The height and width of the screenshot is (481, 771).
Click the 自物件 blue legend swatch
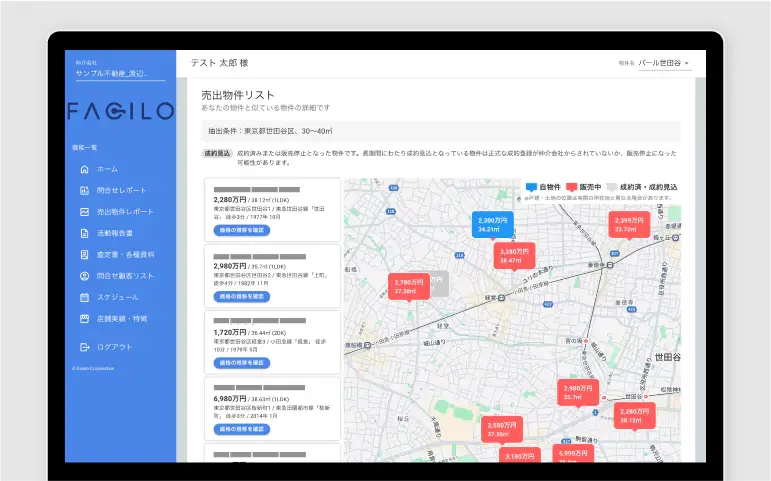pyautogui.click(x=531, y=187)
